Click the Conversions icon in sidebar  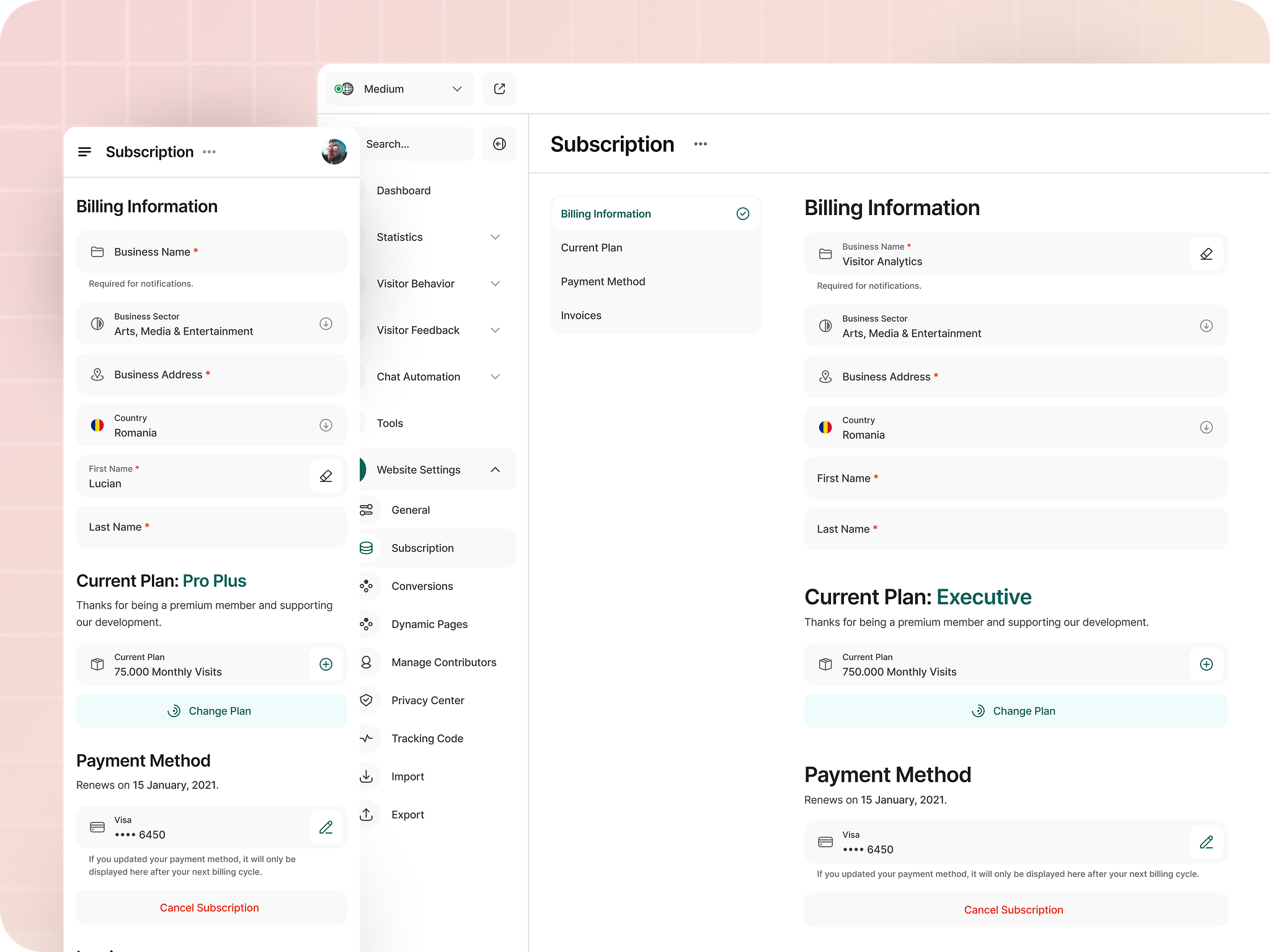click(366, 585)
